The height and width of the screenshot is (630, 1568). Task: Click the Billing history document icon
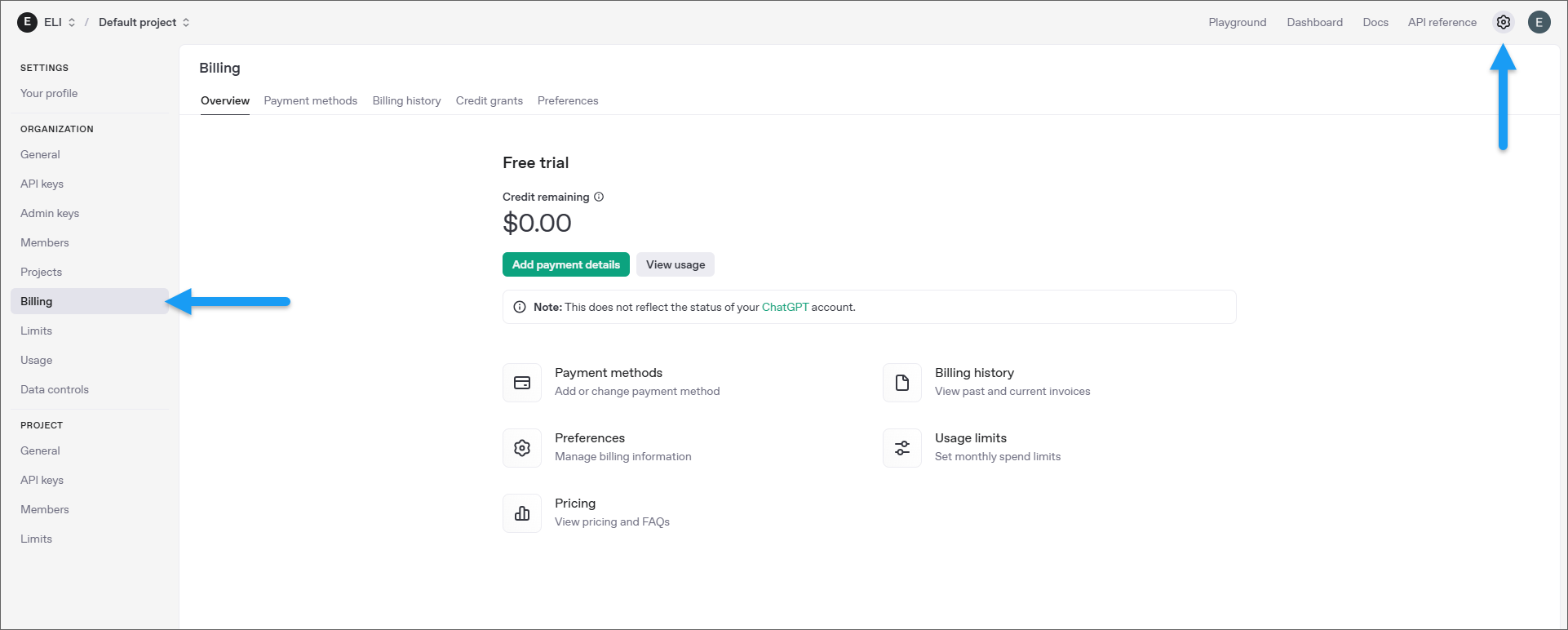(x=901, y=383)
